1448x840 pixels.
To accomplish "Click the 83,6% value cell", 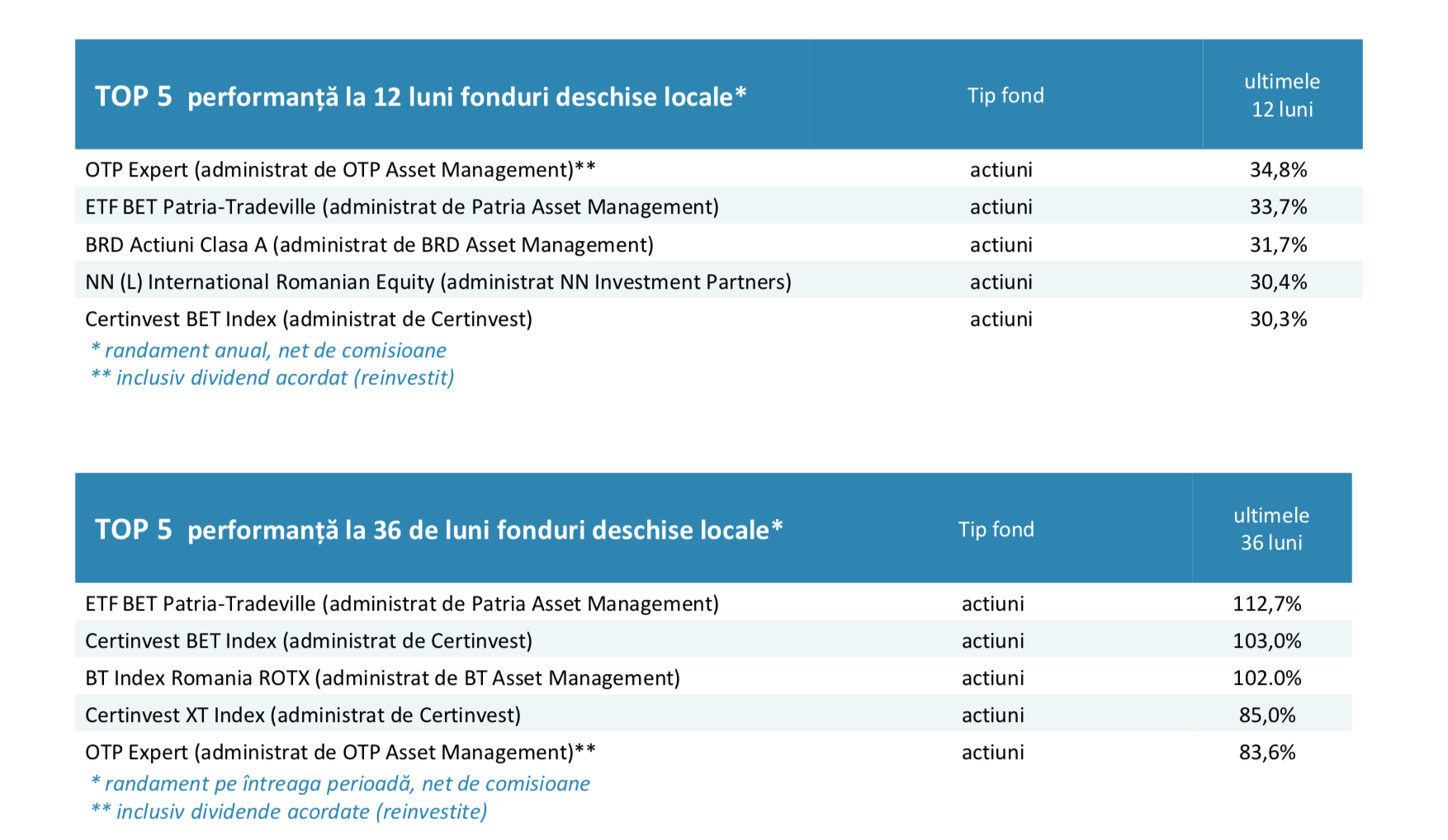I will tap(1267, 752).
